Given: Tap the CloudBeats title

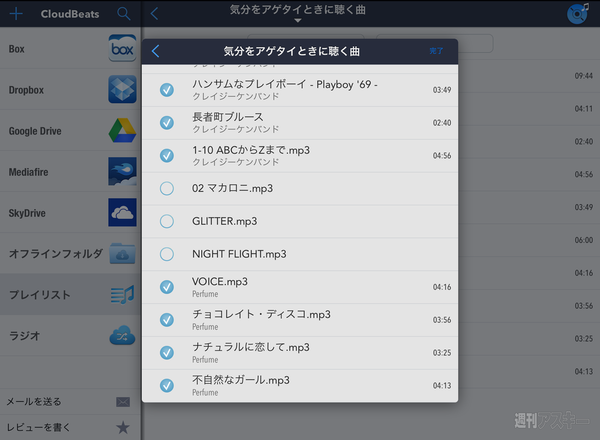Looking at the screenshot, I should click(70, 14).
